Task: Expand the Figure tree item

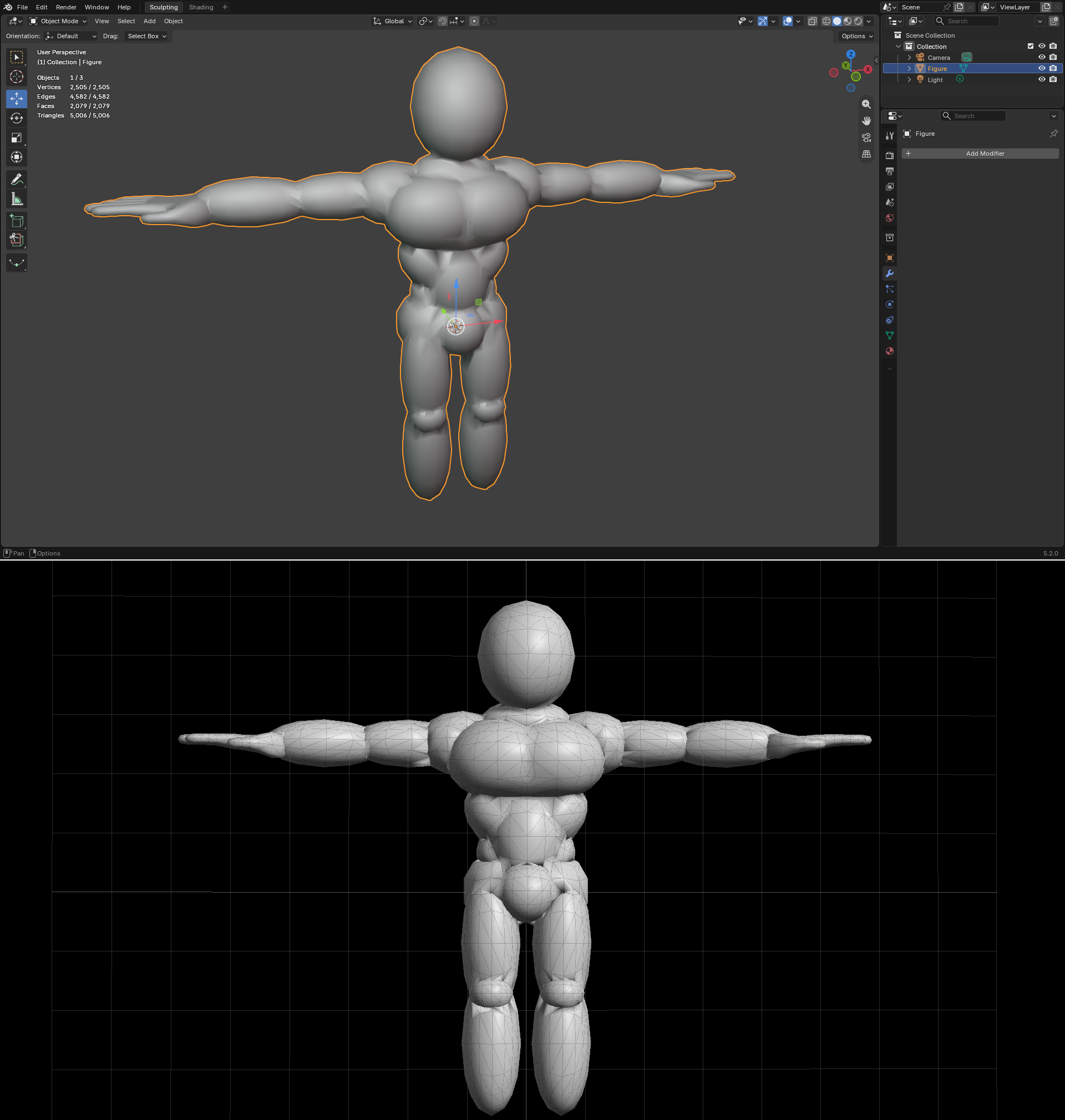Action: click(x=910, y=69)
